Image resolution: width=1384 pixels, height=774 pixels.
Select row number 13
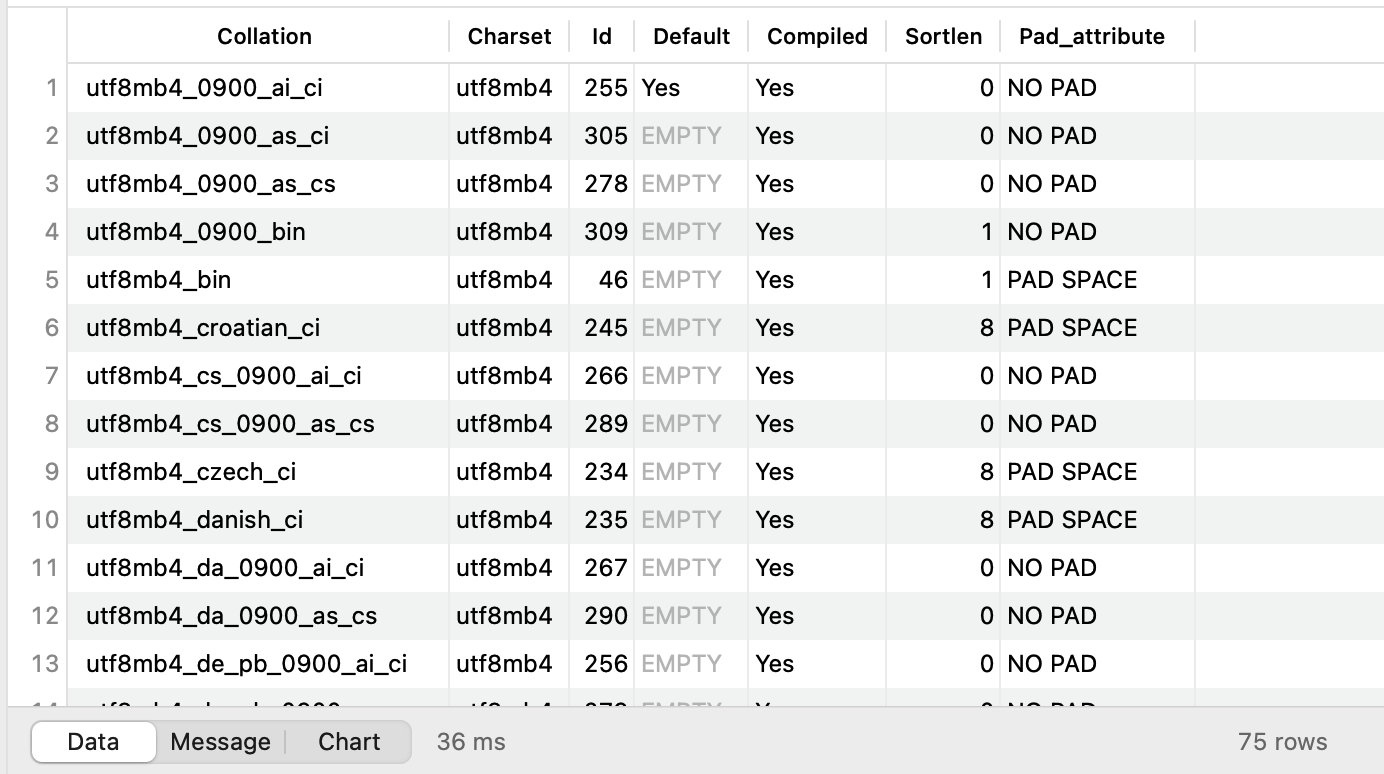[45, 664]
